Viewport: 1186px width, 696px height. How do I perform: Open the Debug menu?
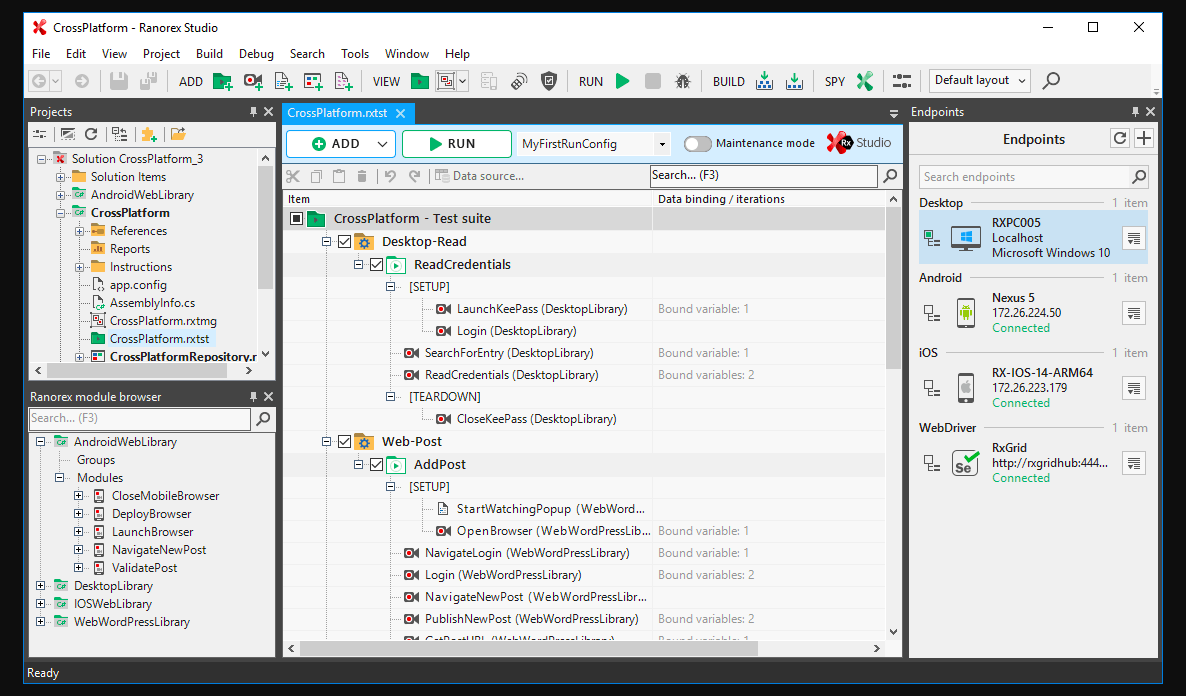256,54
